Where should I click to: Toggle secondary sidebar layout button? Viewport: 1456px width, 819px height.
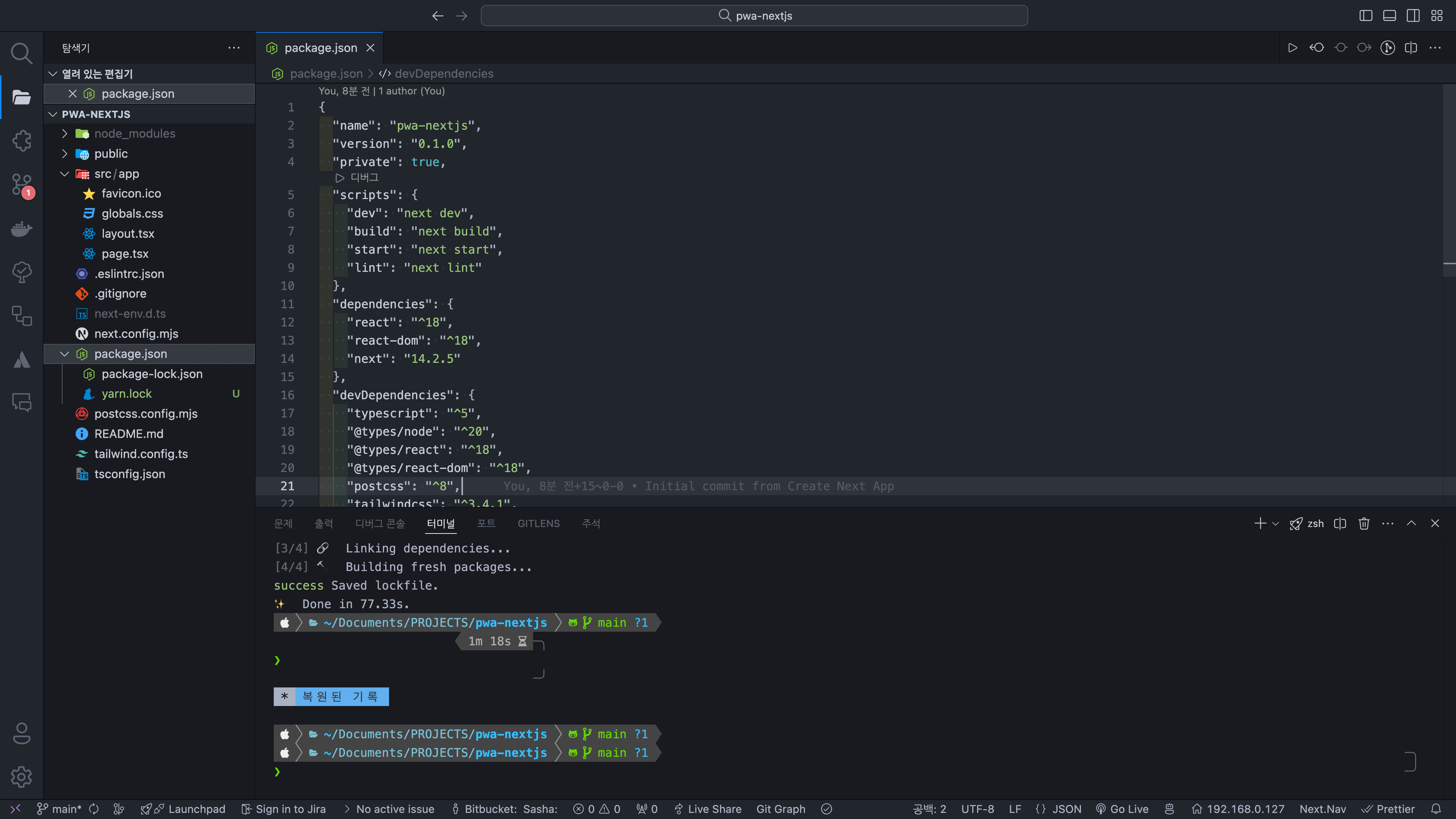pos(1413,16)
